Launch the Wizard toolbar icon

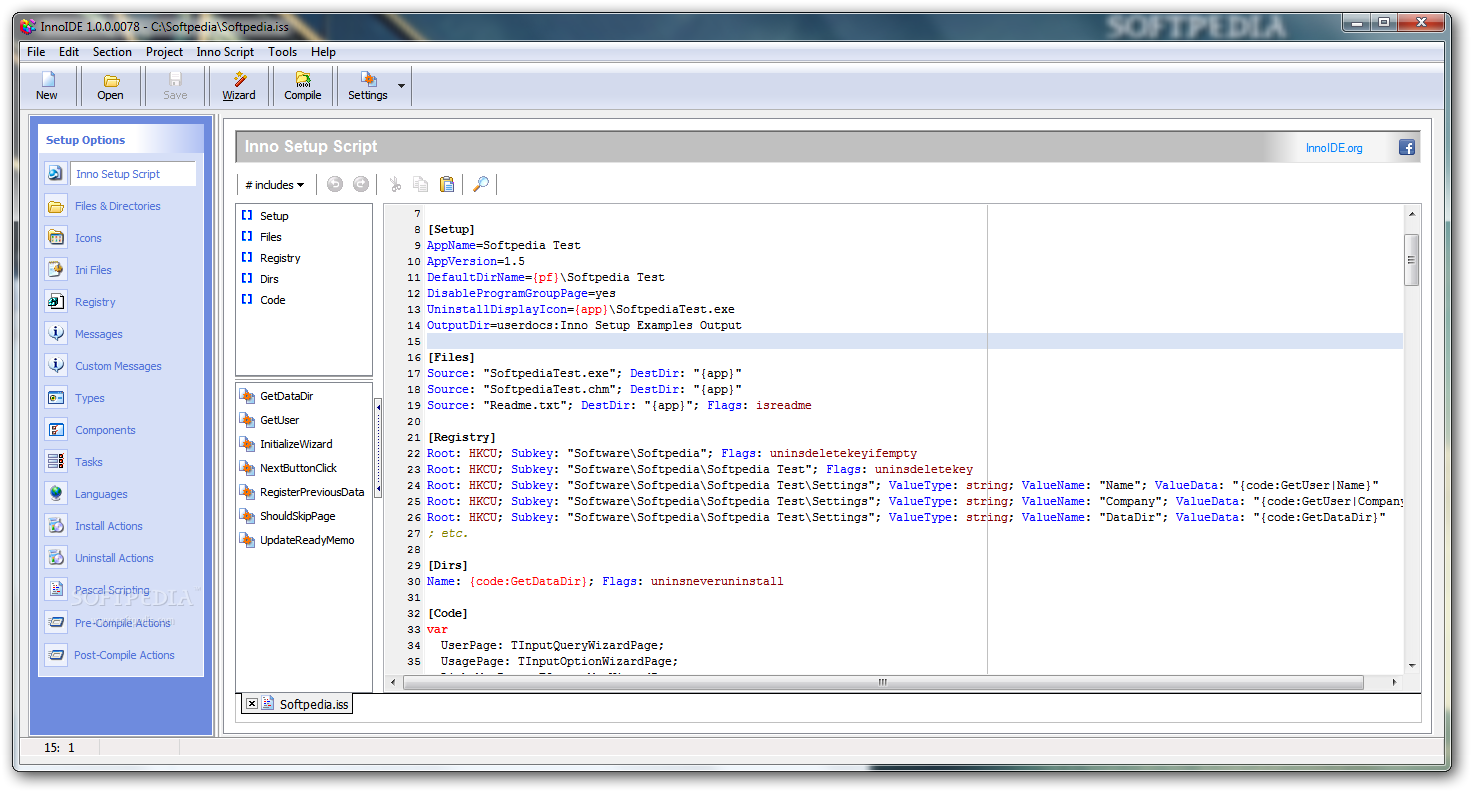point(239,86)
